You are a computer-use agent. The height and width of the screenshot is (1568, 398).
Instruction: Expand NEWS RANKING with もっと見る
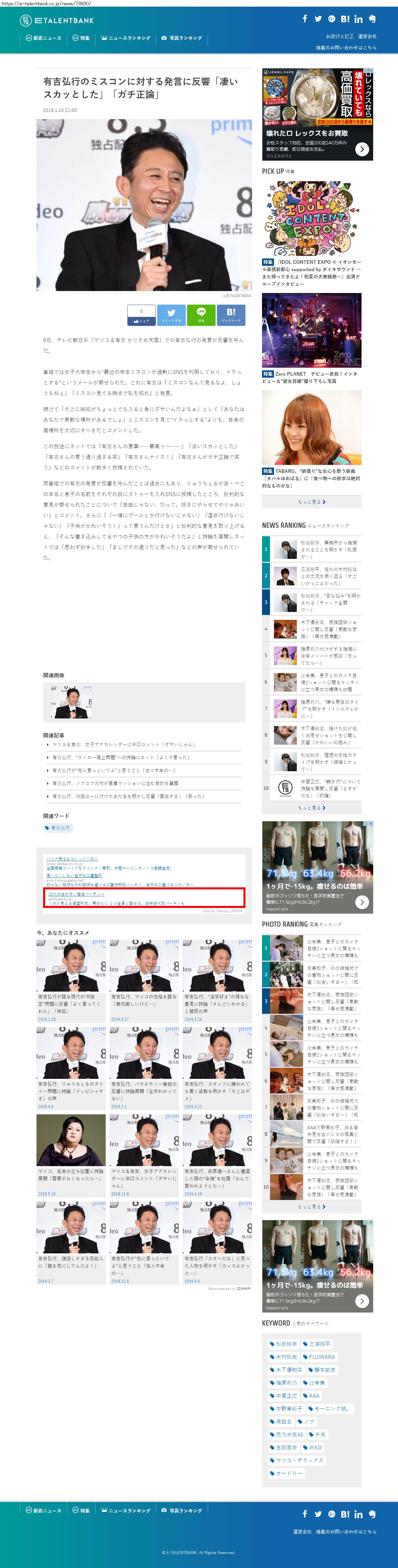(311, 808)
